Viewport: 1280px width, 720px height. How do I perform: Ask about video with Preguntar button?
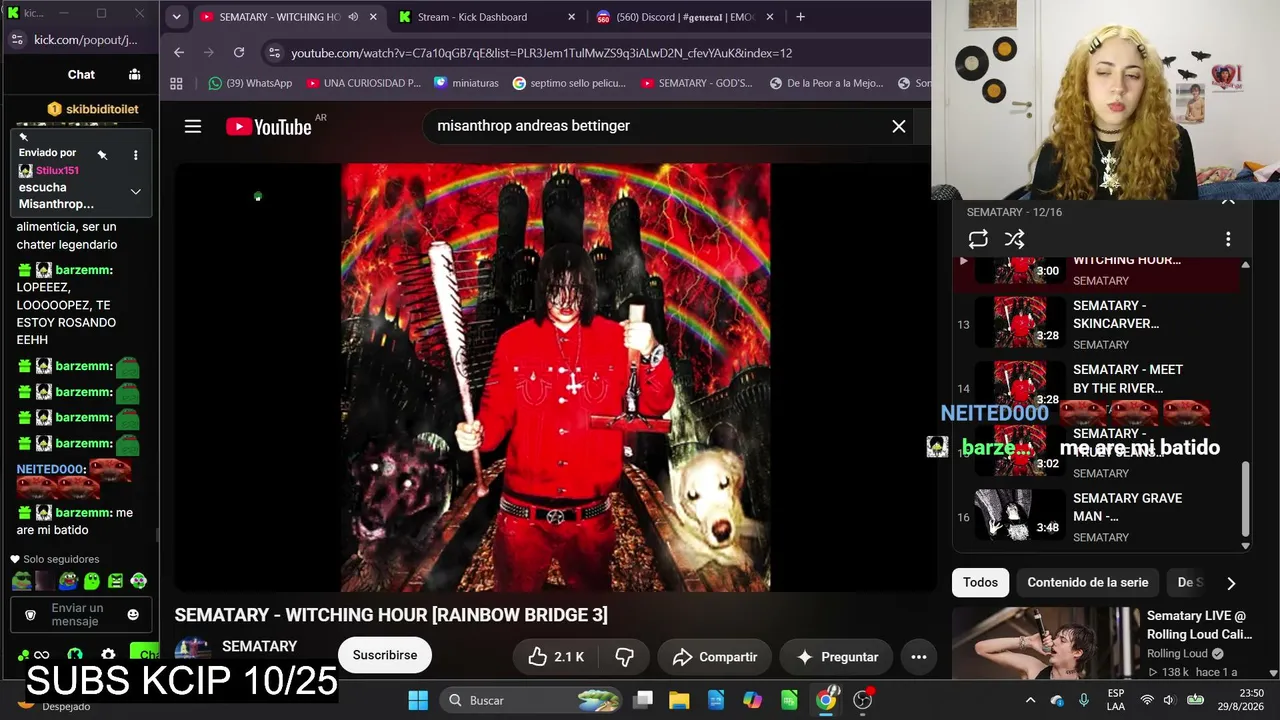click(x=836, y=657)
